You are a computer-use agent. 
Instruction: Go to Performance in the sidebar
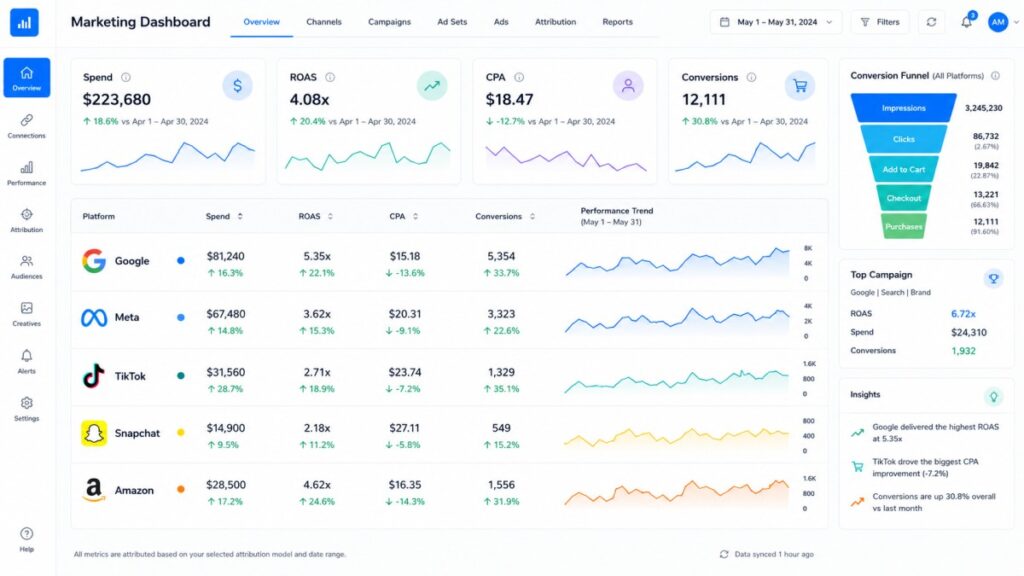(x=27, y=174)
